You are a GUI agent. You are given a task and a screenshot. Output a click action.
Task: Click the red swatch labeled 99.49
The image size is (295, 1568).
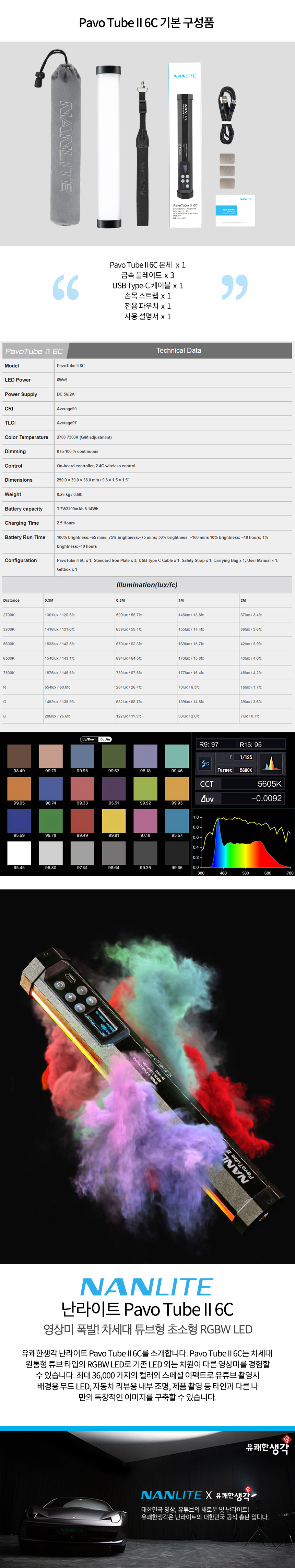tap(82, 821)
